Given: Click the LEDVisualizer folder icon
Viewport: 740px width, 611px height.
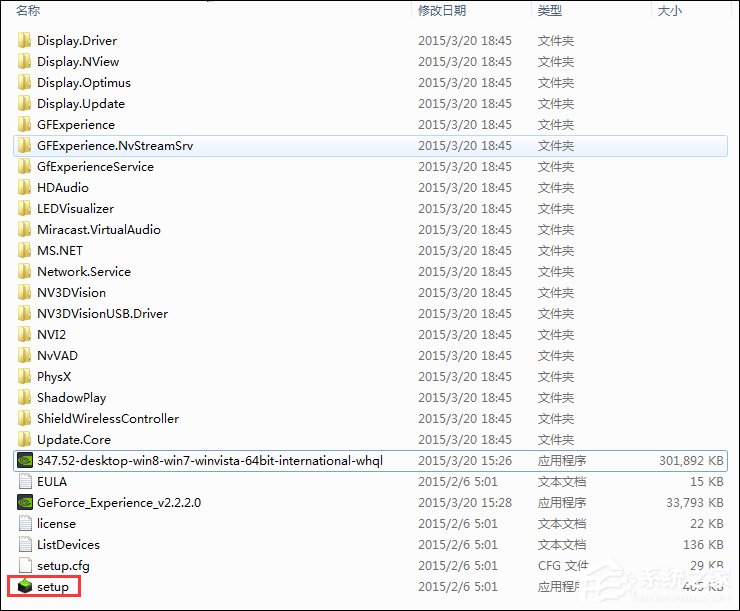Looking at the screenshot, I should (25, 209).
